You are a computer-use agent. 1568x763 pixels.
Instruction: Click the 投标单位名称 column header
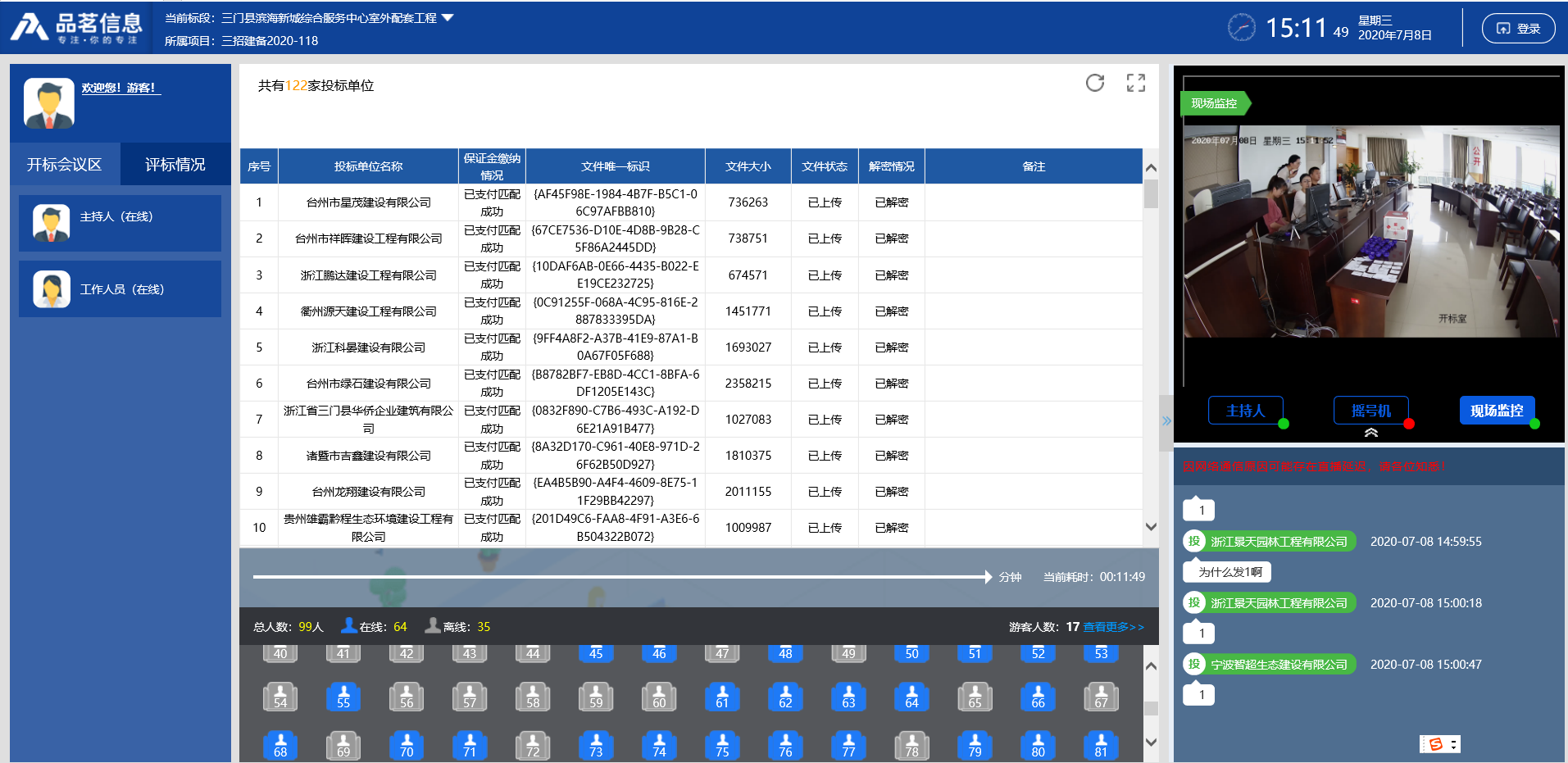(x=368, y=166)
